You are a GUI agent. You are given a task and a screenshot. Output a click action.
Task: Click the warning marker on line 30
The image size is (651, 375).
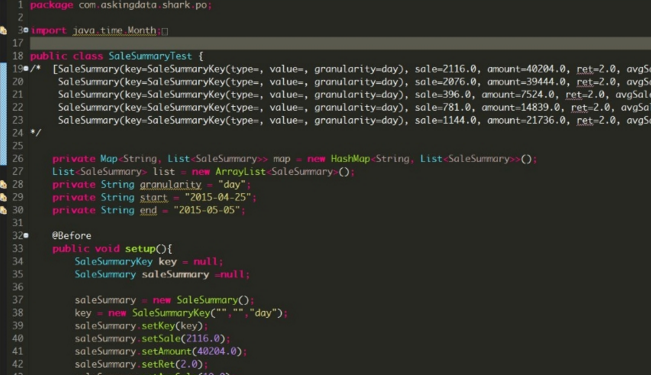pyautogui.click(x=3, y=210)
